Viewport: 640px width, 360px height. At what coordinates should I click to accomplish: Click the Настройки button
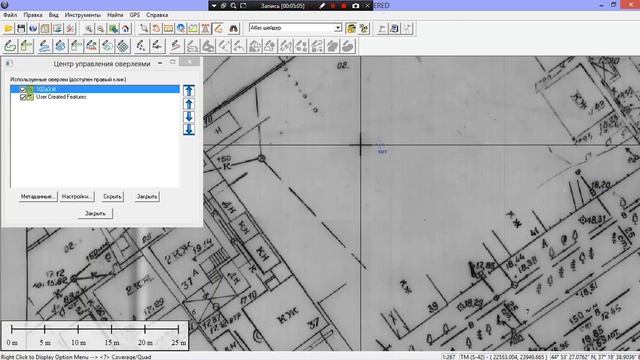(x=77, y=197)
